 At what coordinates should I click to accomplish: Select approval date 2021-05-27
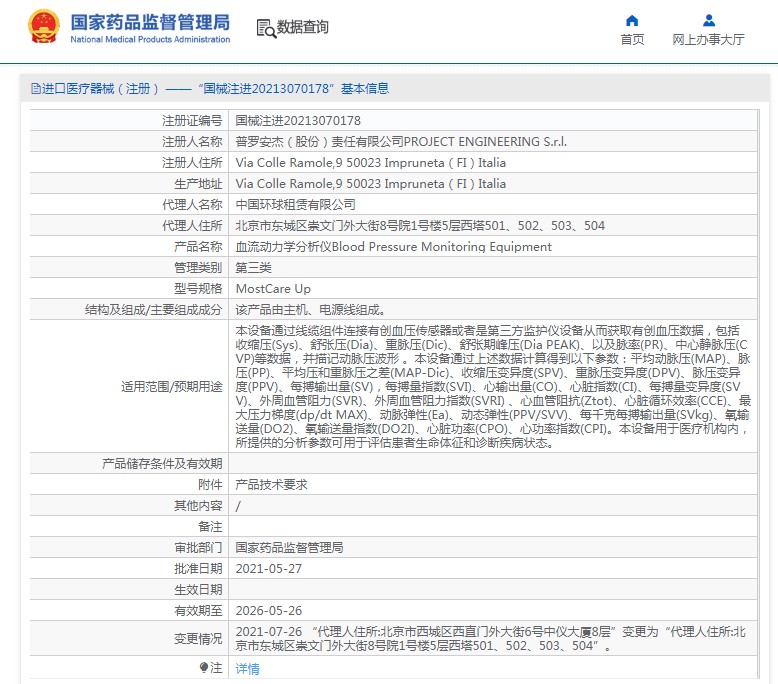tap(268, 568)
